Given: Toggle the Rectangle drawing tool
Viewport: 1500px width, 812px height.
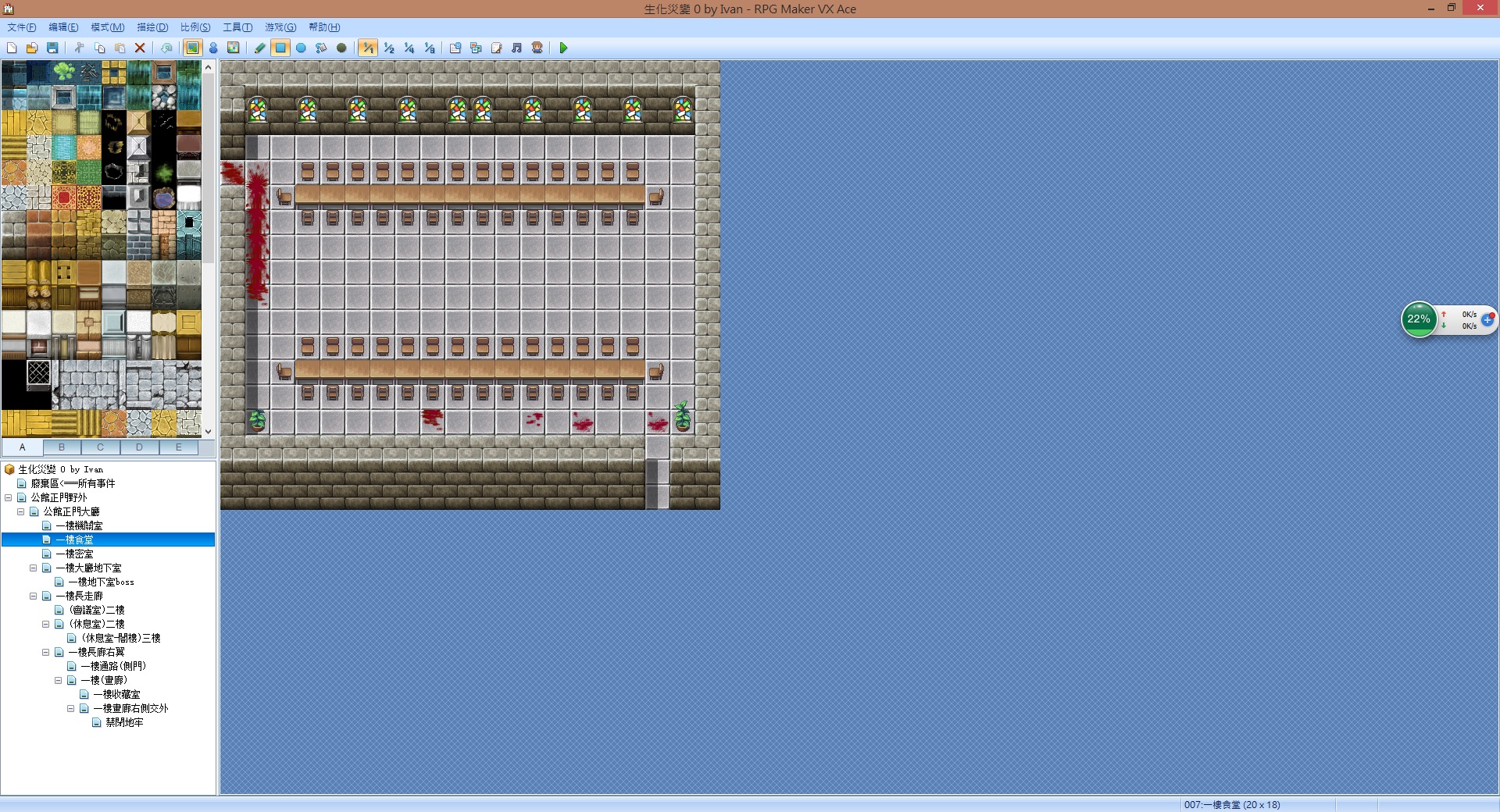Looking at the screenshot, I should point(280,48).
